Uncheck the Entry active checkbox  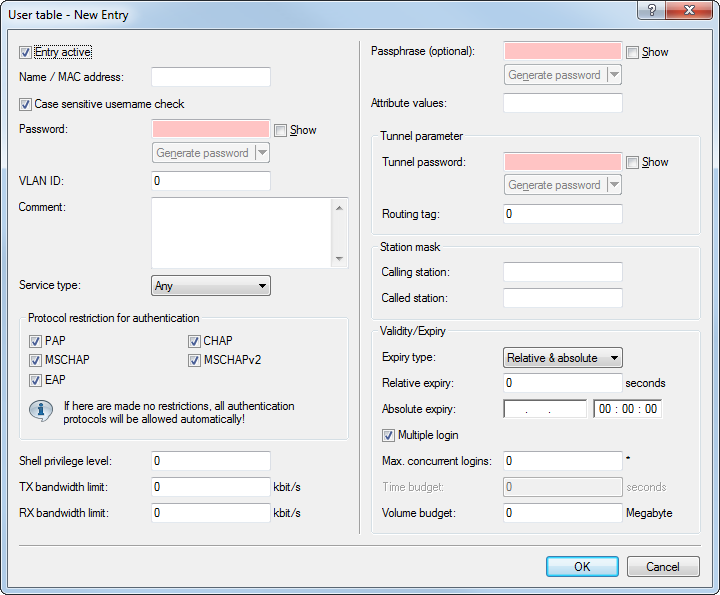coord(26,51)
